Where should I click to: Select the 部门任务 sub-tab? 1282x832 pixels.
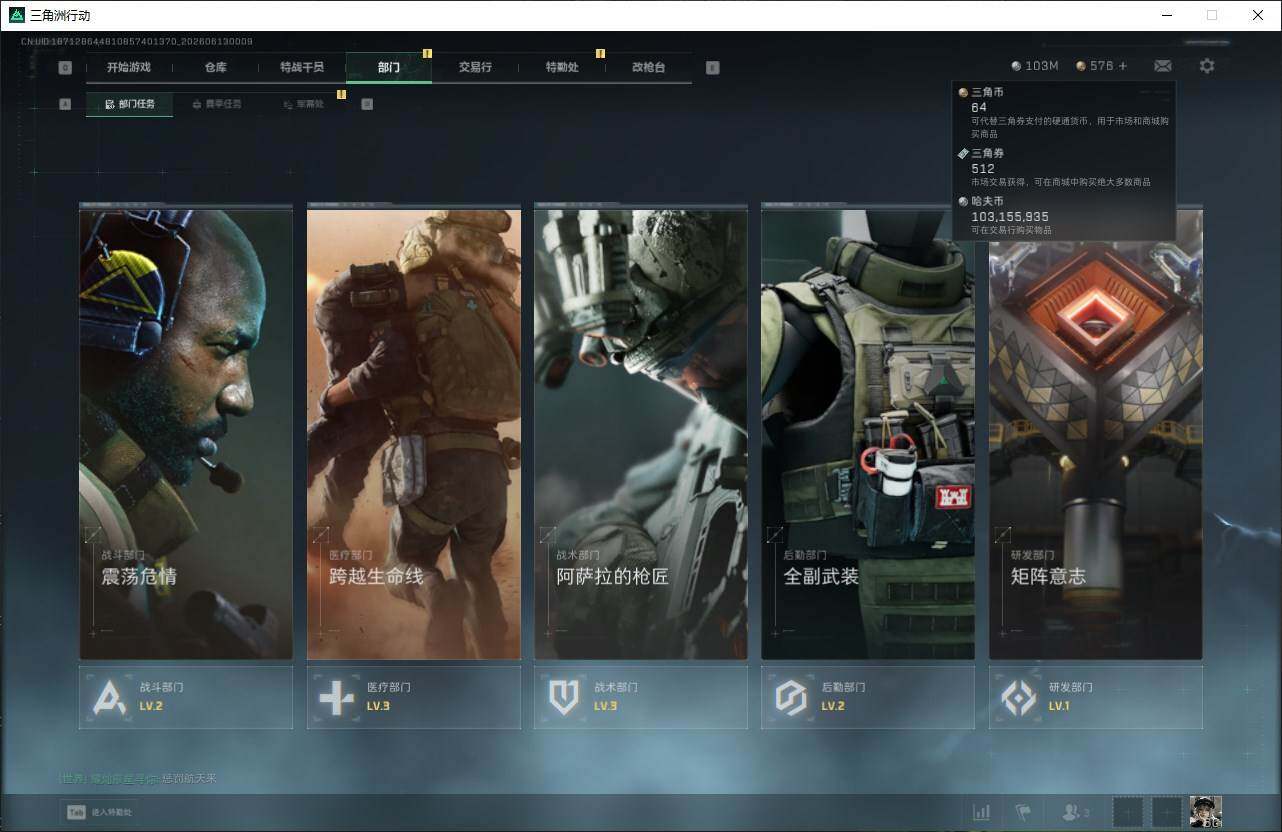point(129,104)
